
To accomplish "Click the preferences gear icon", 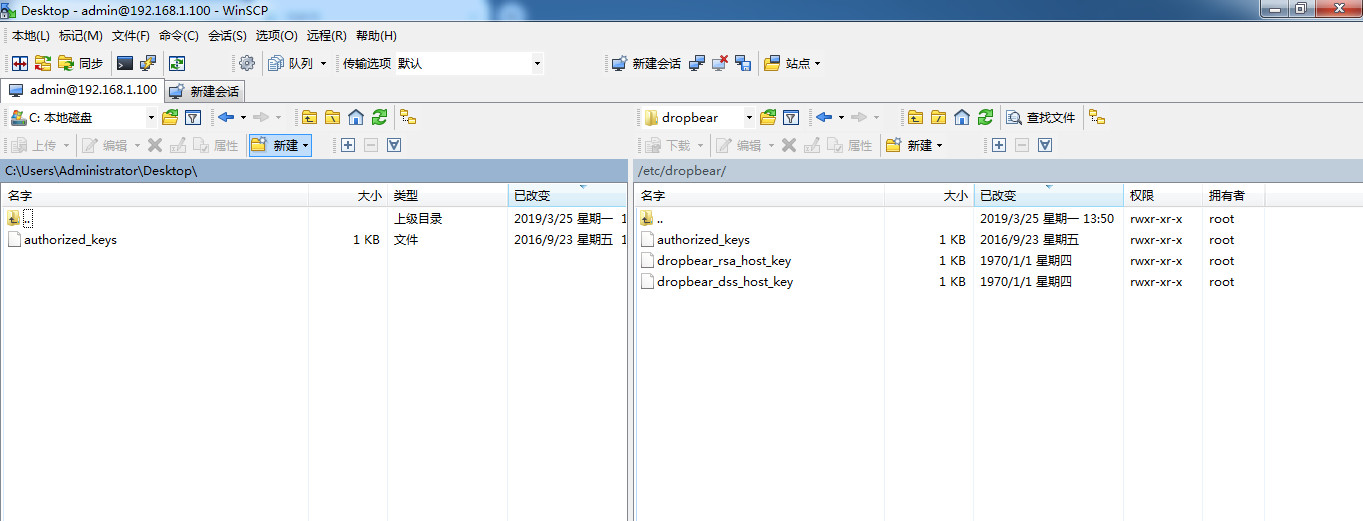I will tap(246, 63).
